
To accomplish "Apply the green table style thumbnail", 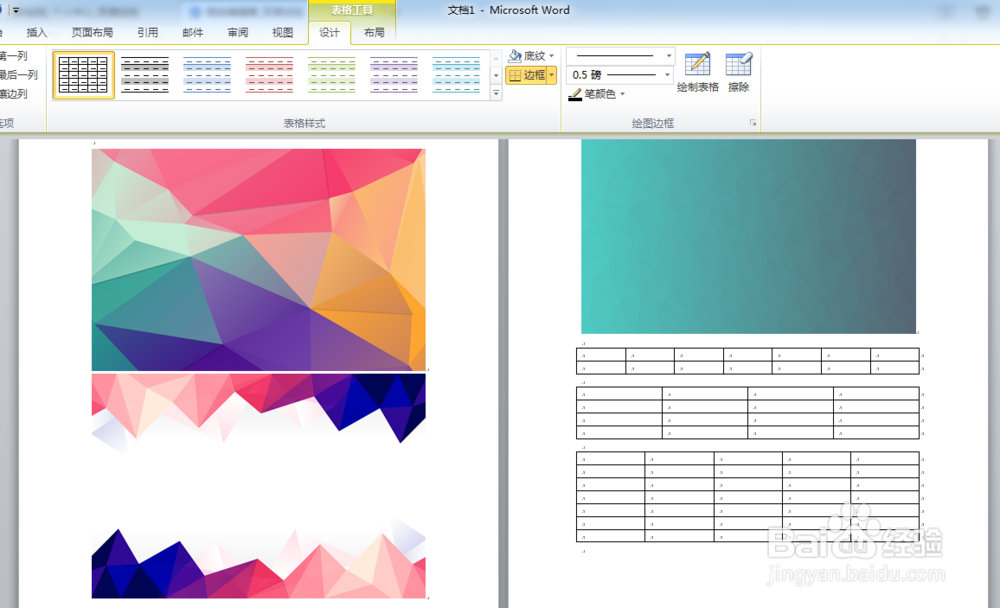I will point(332,75).
